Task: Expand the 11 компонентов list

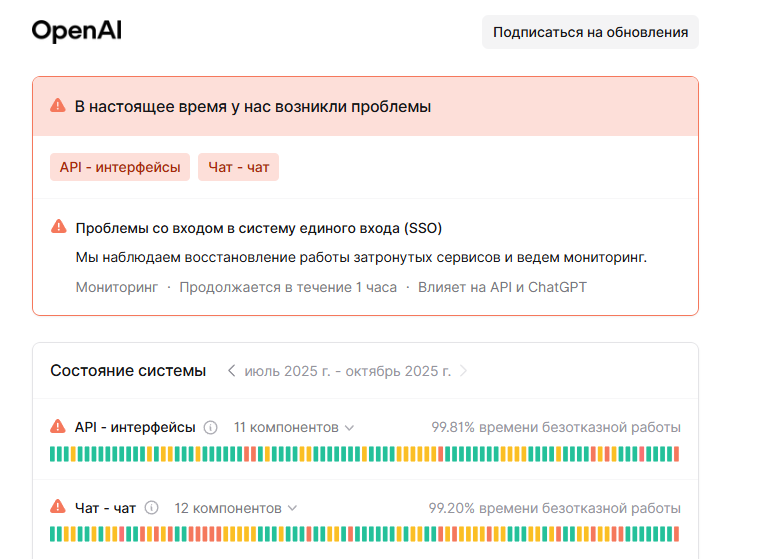Action: pyautogui.click(x=294, y=428)
